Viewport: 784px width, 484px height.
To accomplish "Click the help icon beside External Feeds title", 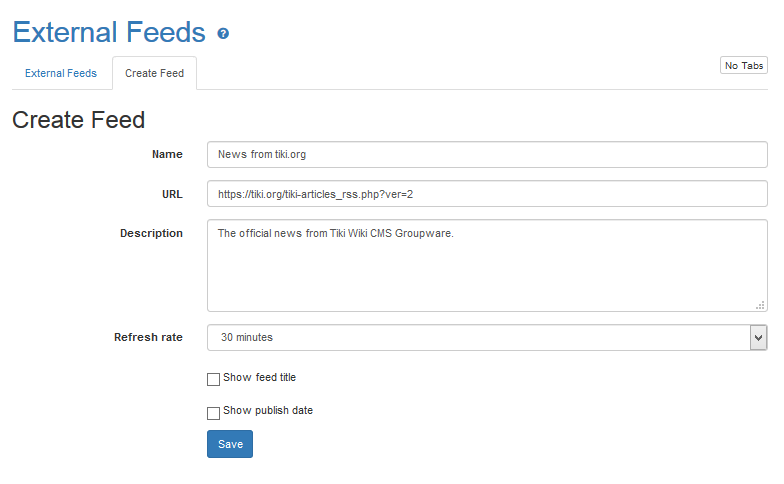I will 223,34.
